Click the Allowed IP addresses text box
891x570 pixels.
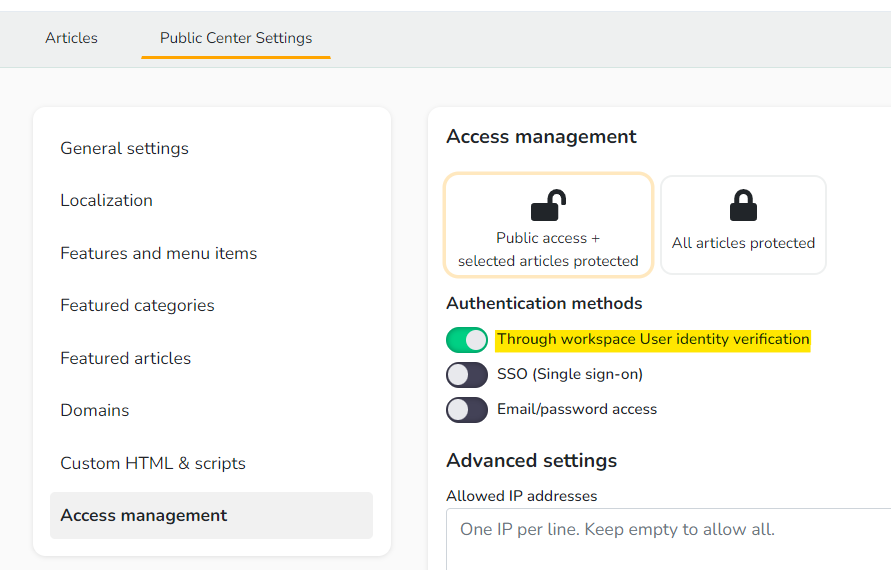tap(668, 539)
